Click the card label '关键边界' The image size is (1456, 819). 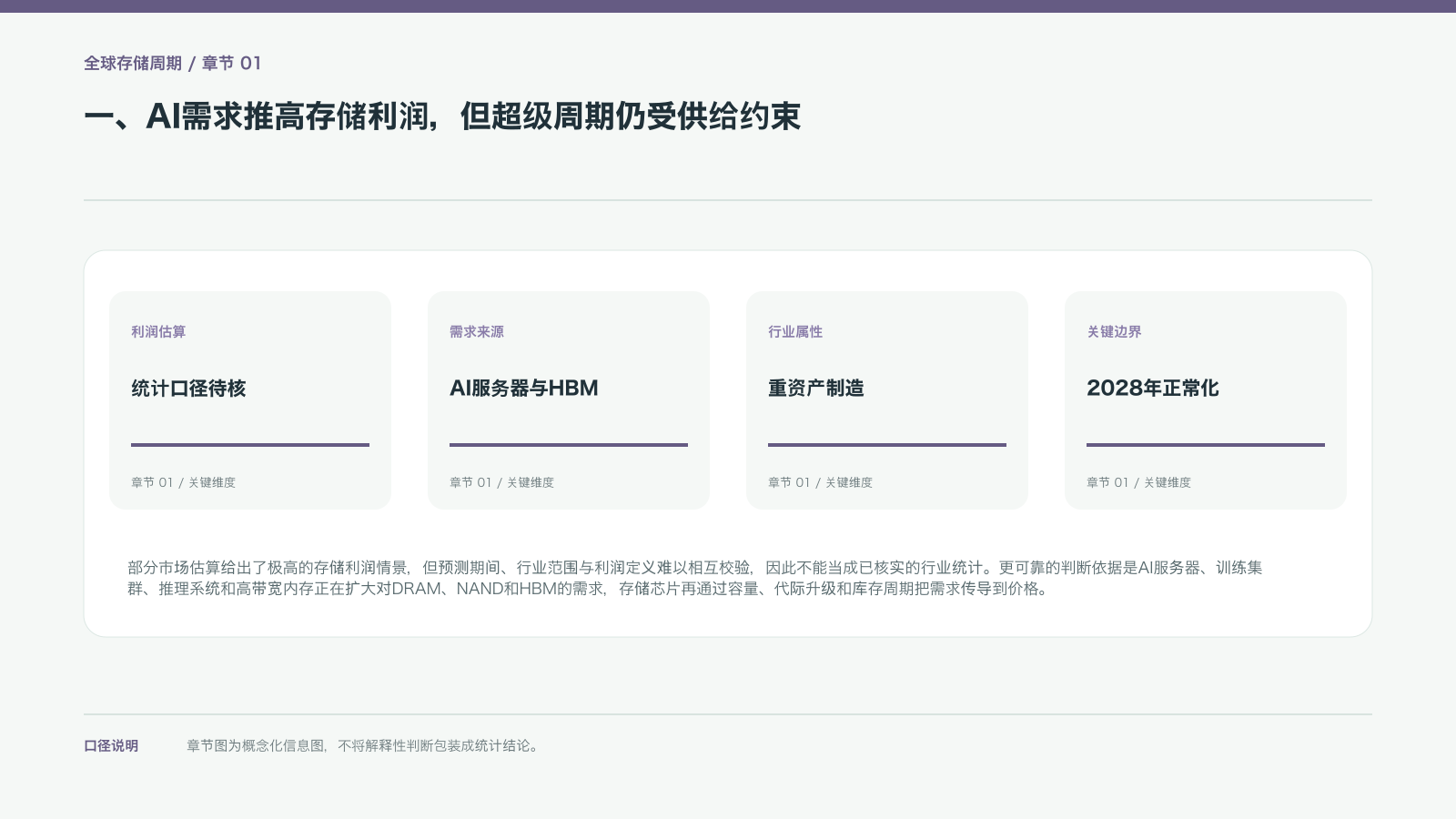point(1114,332)
